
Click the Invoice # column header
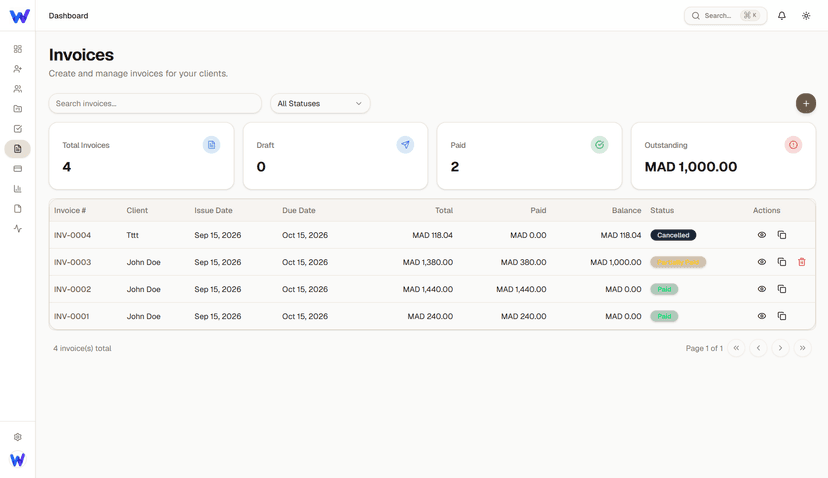70,210
